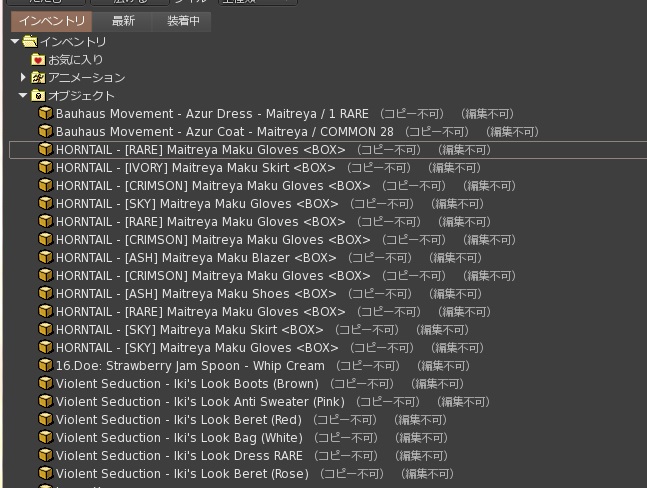This screenshot has height=488, width=647.
Task: Collapse the root インベントリ folder arrow
Action: tap(15, 42)
